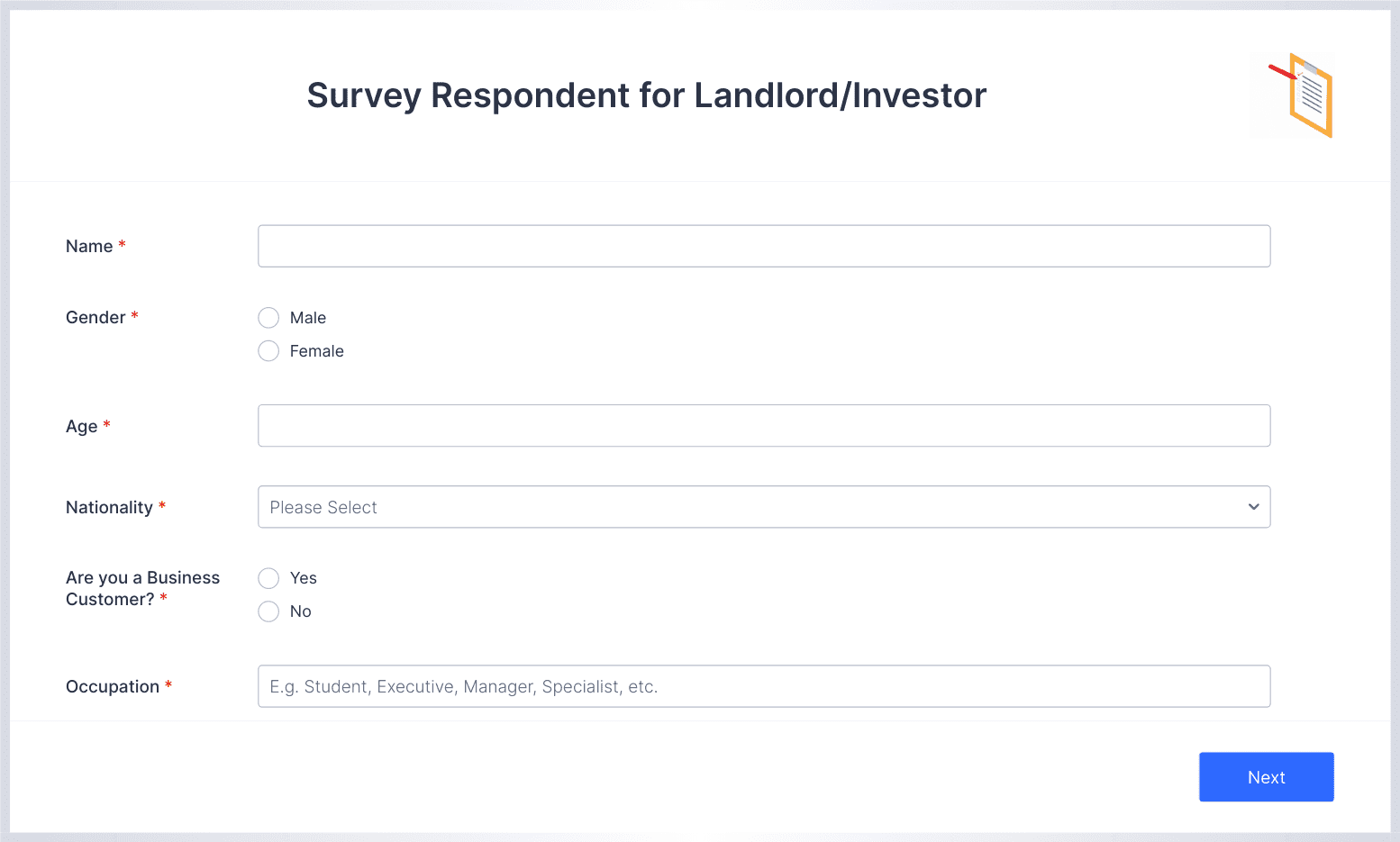Focus the Name text field
1400x842 pixels.
(x=764, y=246)
